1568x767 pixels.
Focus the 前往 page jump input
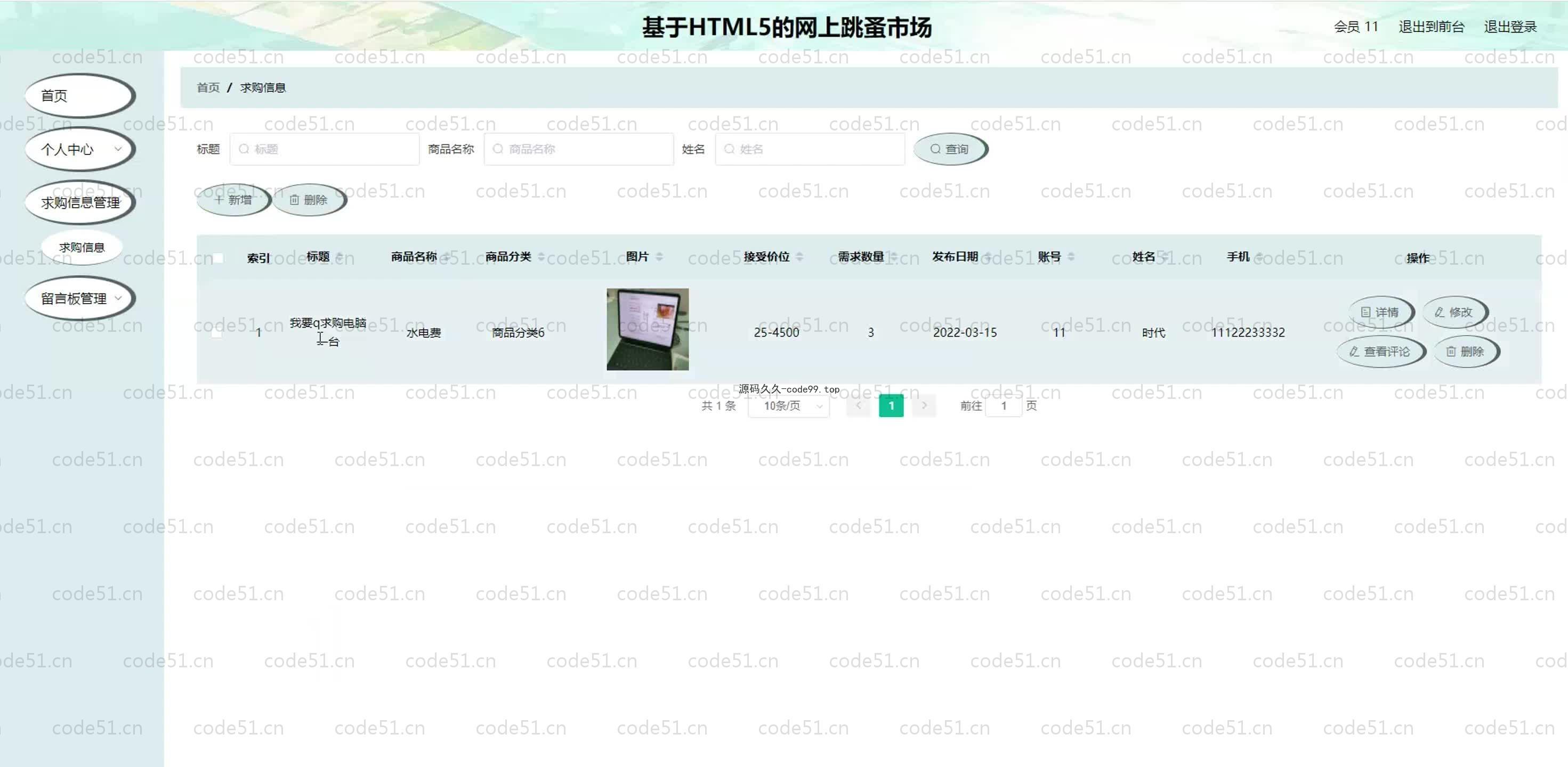click(1003, 406)
